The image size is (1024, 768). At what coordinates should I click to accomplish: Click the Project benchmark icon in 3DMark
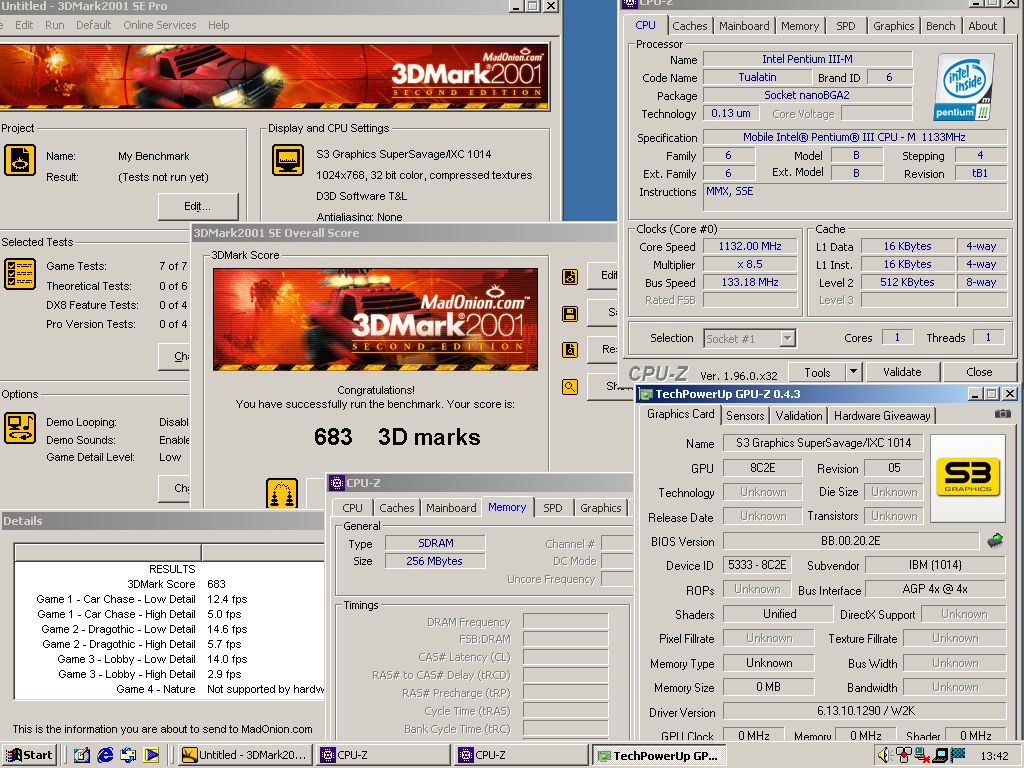coord(20,160)
